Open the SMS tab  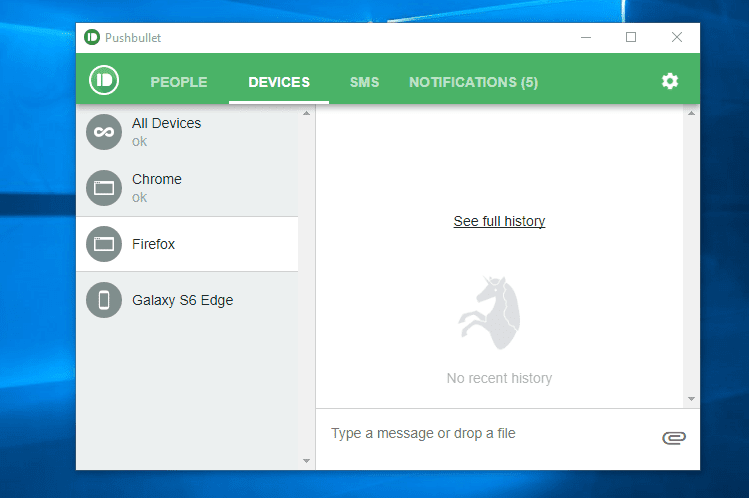pos(364,82)
